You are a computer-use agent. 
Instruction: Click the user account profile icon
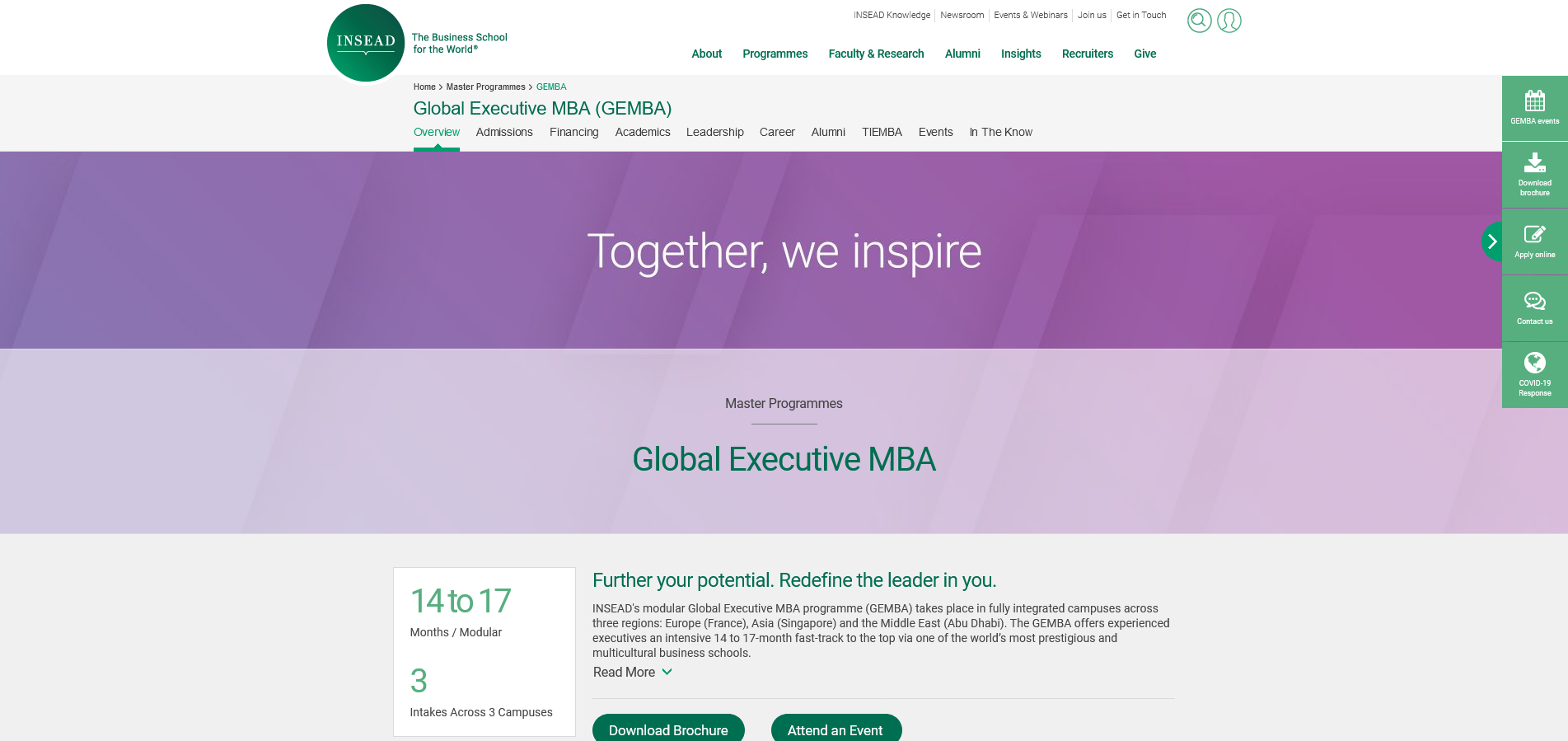point(1229,21)
